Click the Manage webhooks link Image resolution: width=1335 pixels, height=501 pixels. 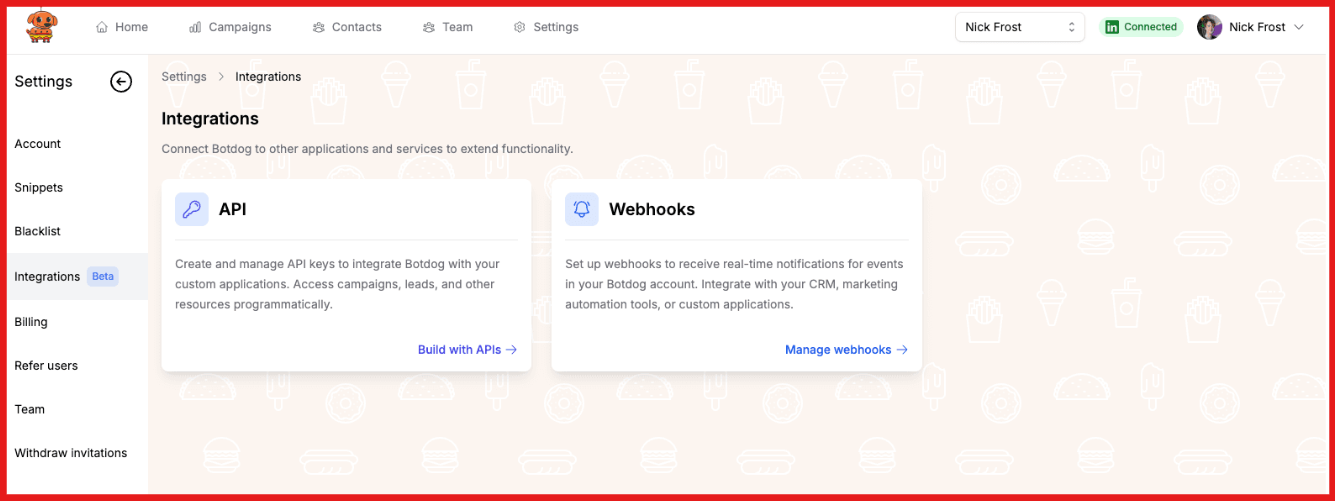point(846,350)
